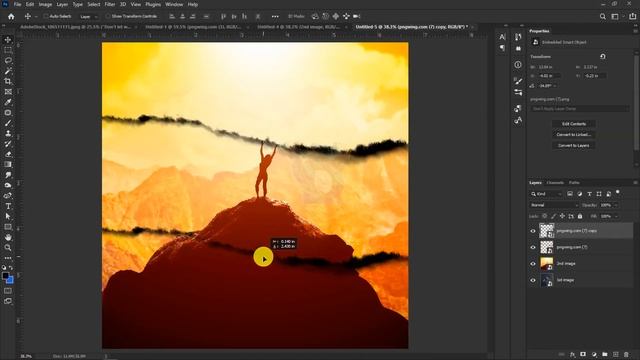Click the Home icon in the options bar

pos(11,16)
